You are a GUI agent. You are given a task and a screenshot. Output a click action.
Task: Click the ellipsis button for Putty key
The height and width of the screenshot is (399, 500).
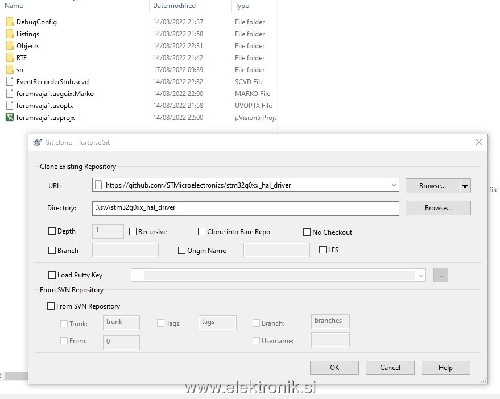point(440,275)
